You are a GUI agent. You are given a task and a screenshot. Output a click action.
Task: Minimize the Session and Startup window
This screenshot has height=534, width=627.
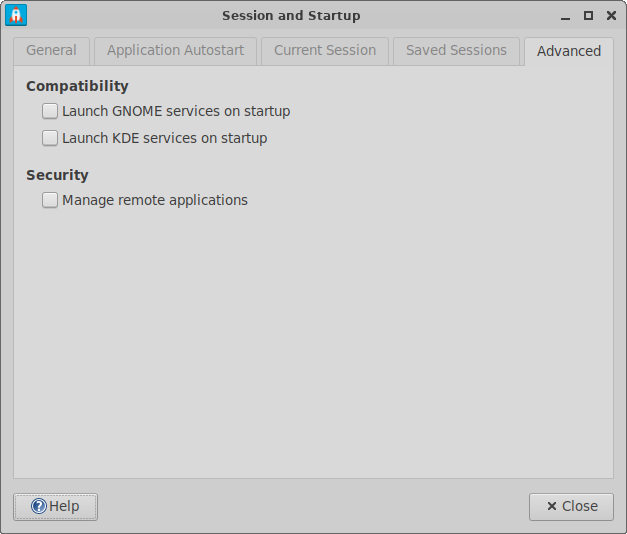567,15
